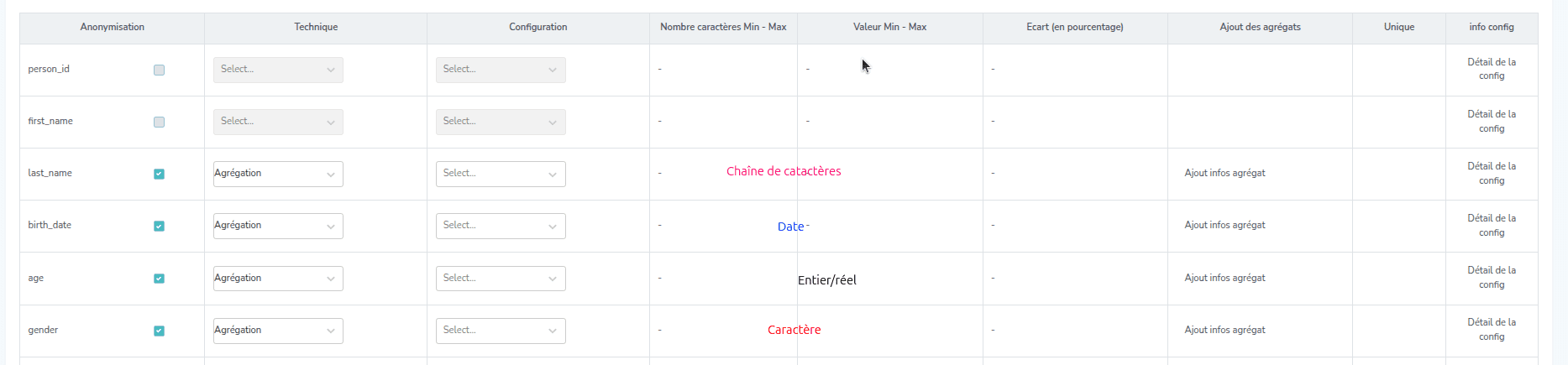View Détail de la config for birth_date

tap(1492, 226)
